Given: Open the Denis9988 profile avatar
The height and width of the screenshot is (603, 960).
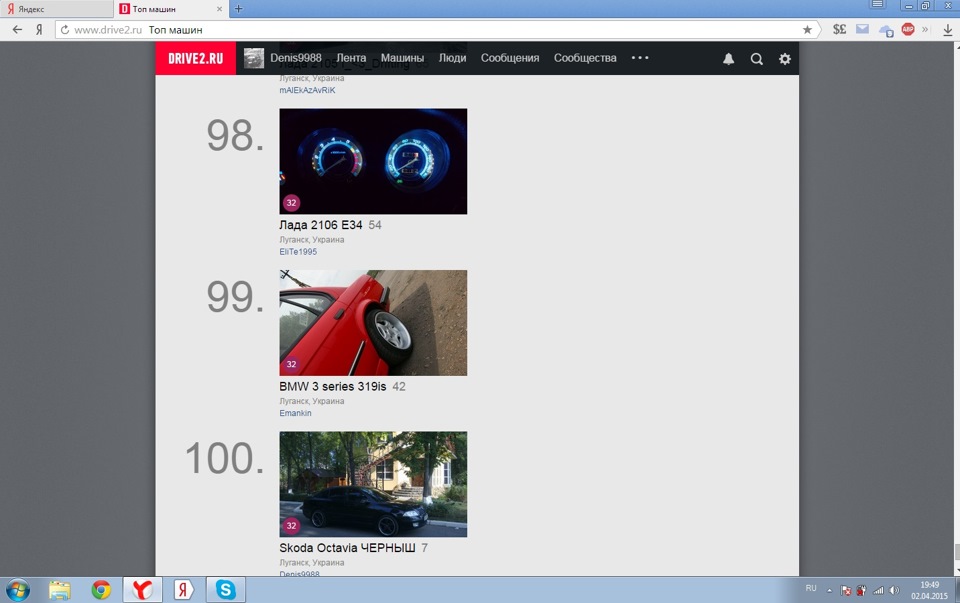Looking at the screenshot, I should [x=253, y=58].
